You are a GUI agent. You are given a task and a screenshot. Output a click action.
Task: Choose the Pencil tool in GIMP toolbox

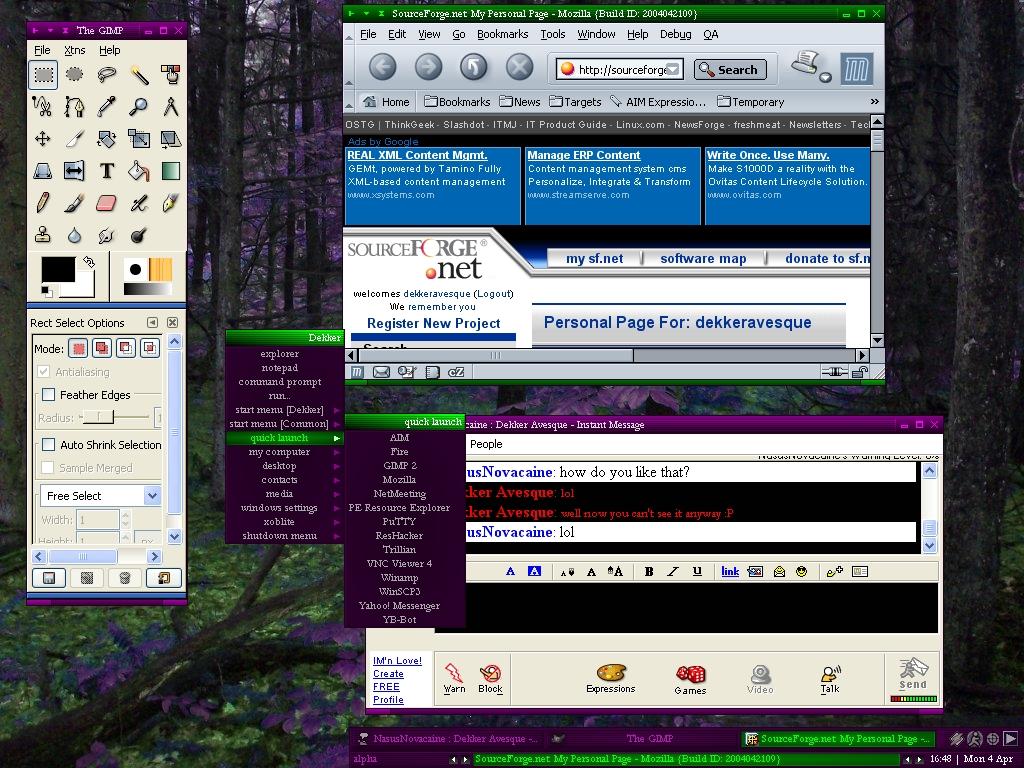coord(42,203)
